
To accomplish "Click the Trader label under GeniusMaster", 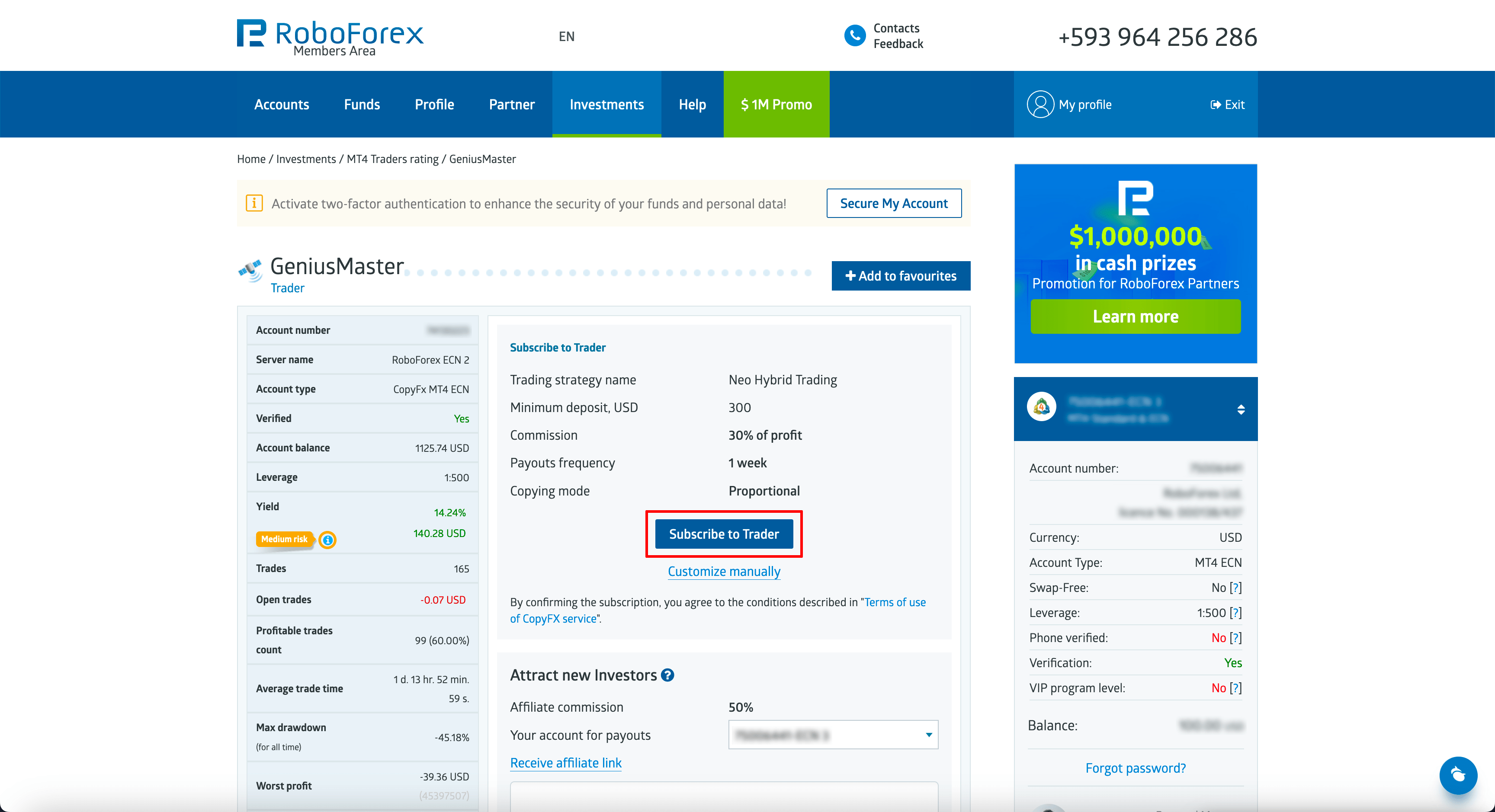I will pyautogui.click(x=287, y=288).
